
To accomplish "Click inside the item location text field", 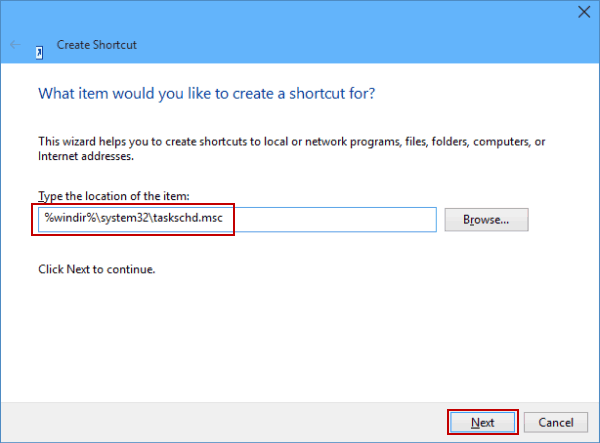I will (x=300, y=219).
